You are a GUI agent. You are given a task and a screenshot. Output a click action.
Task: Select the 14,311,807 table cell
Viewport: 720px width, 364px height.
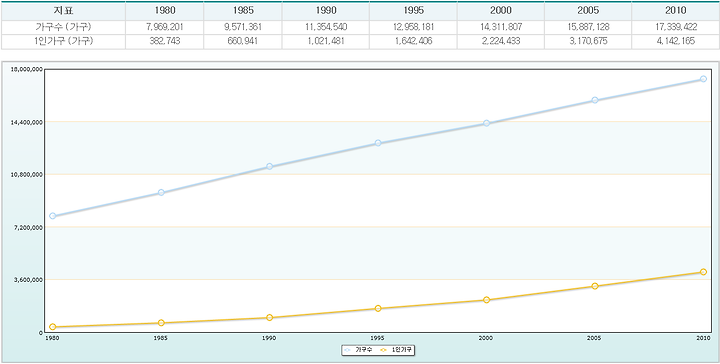click(501, 27)
